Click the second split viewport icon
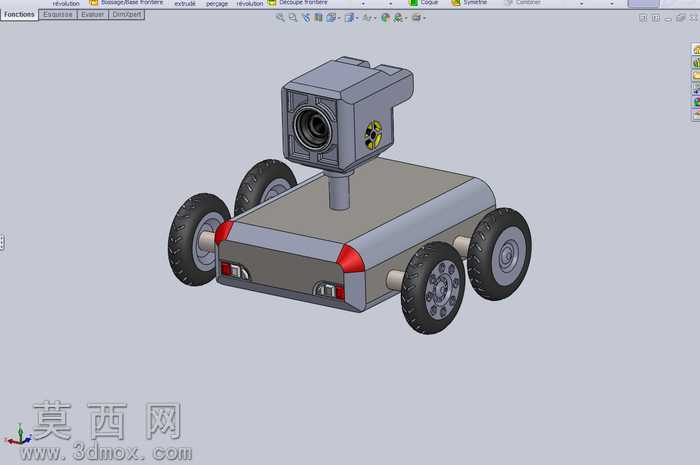This screenshot has height=465, width=700. point(656,18)
